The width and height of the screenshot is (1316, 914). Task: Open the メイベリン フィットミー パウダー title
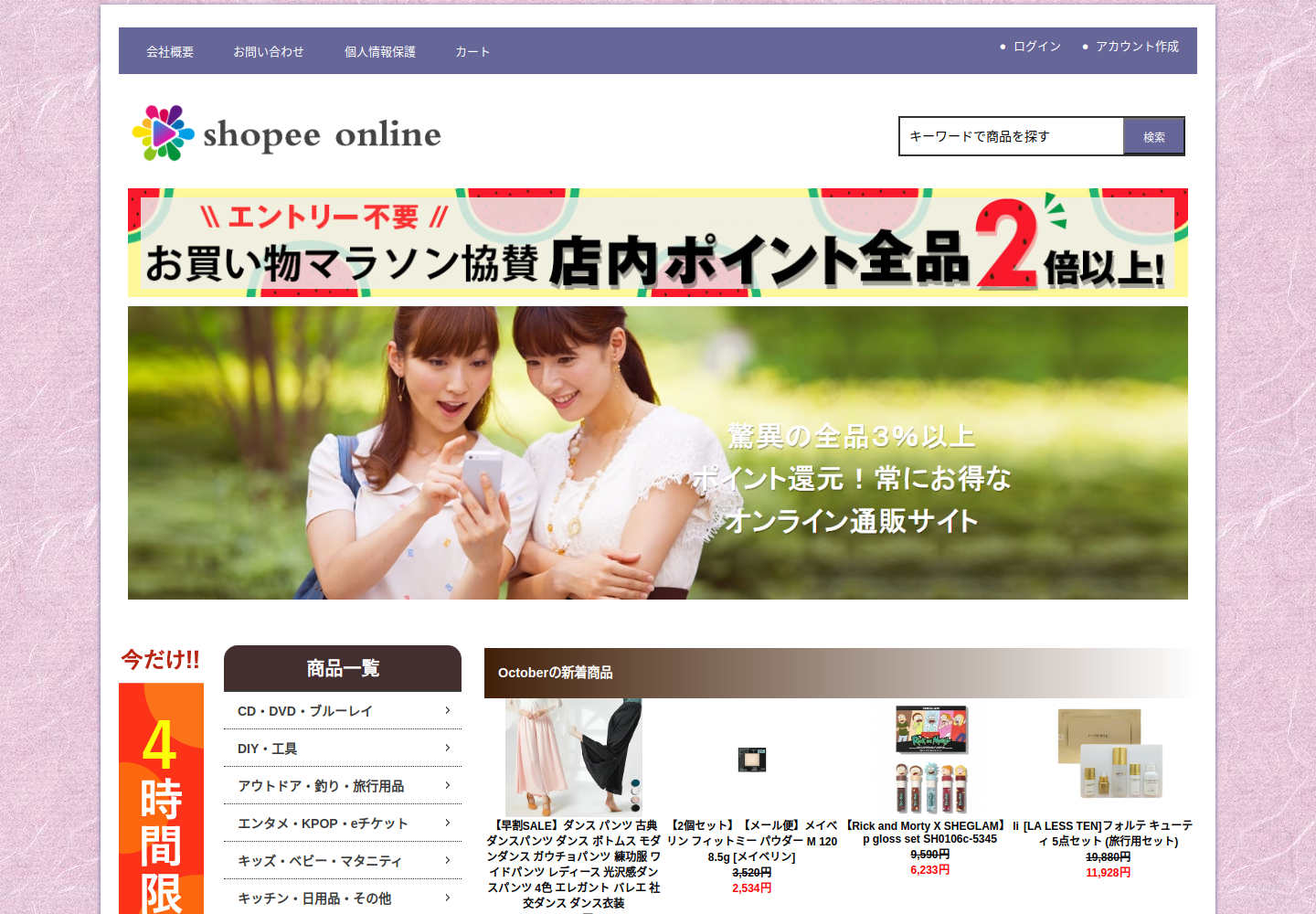752,841
